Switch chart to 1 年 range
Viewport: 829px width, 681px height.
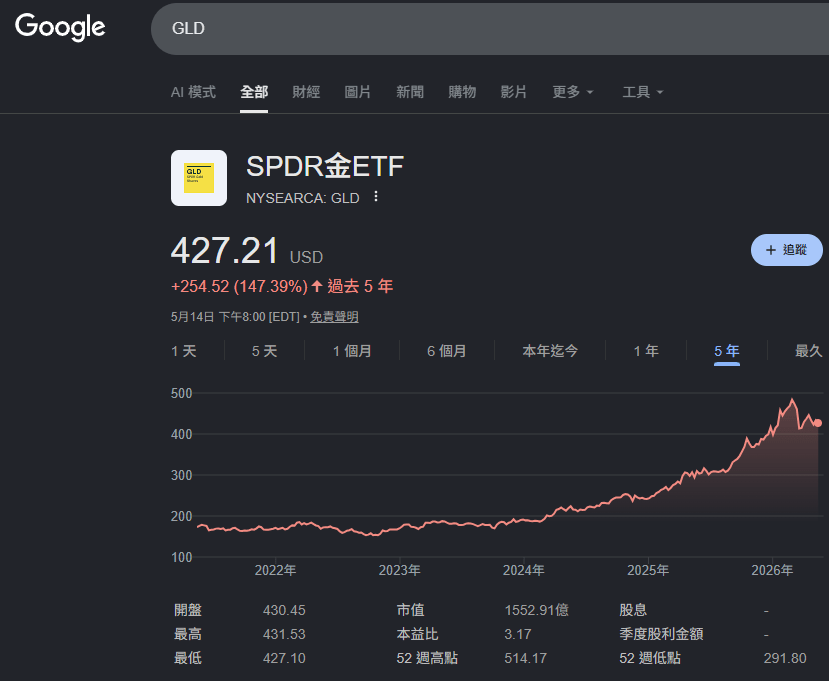click(646, 351)
